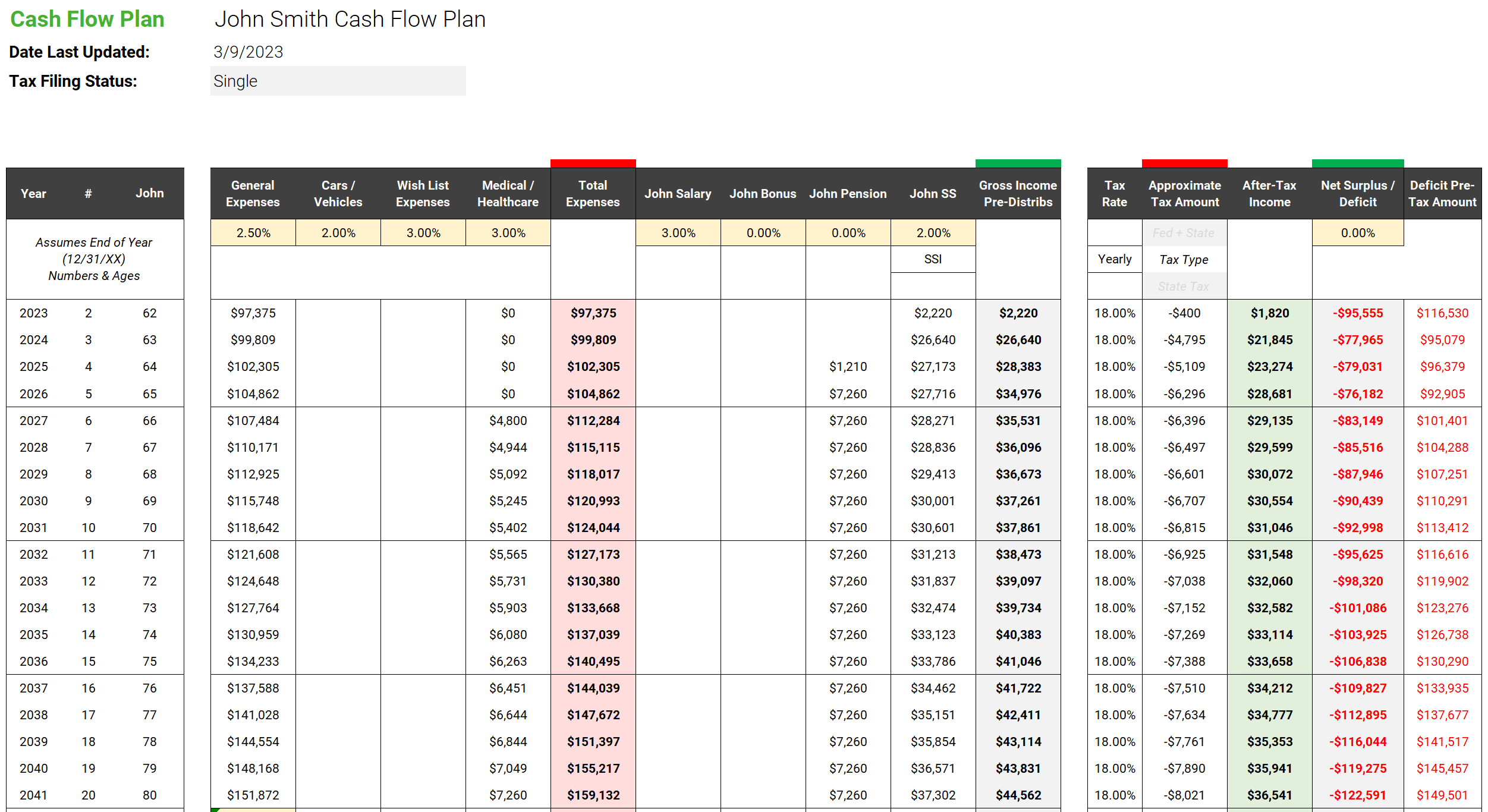This screenshot has width=1488, height=812.
Task: Select the Total Expenses column header
Action: click(593, 193)
